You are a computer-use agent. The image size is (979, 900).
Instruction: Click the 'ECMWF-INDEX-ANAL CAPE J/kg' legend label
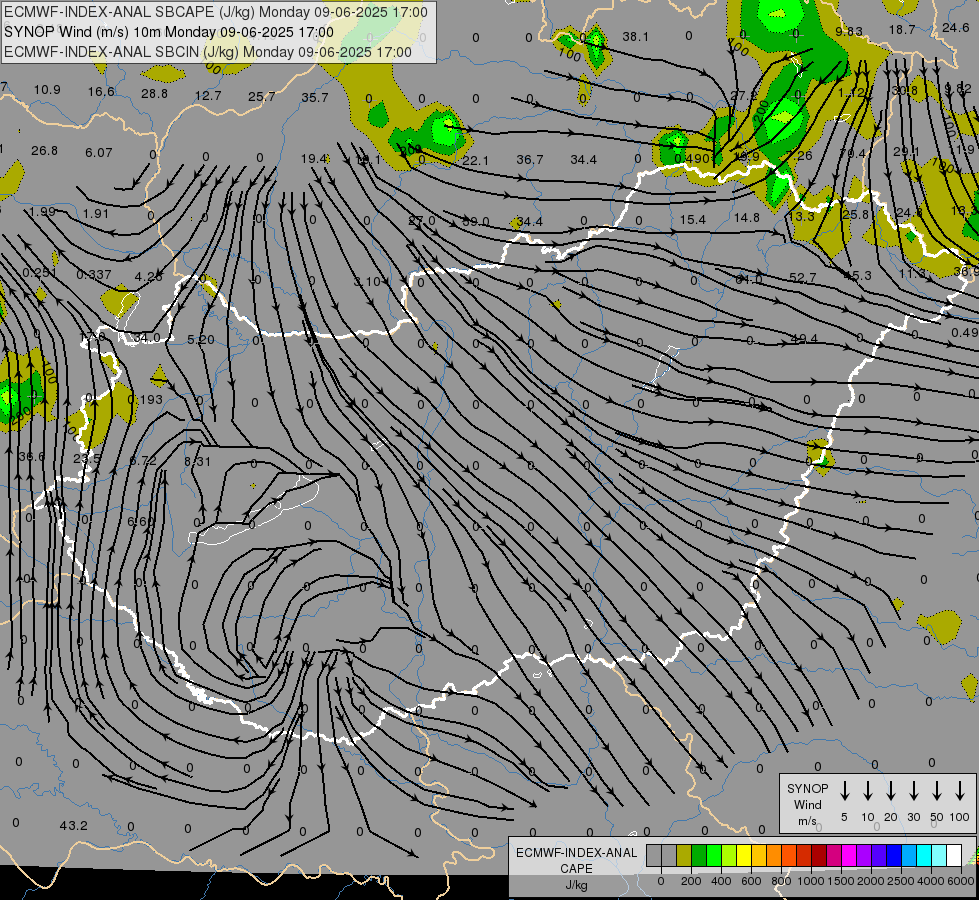tap(576, 868)
